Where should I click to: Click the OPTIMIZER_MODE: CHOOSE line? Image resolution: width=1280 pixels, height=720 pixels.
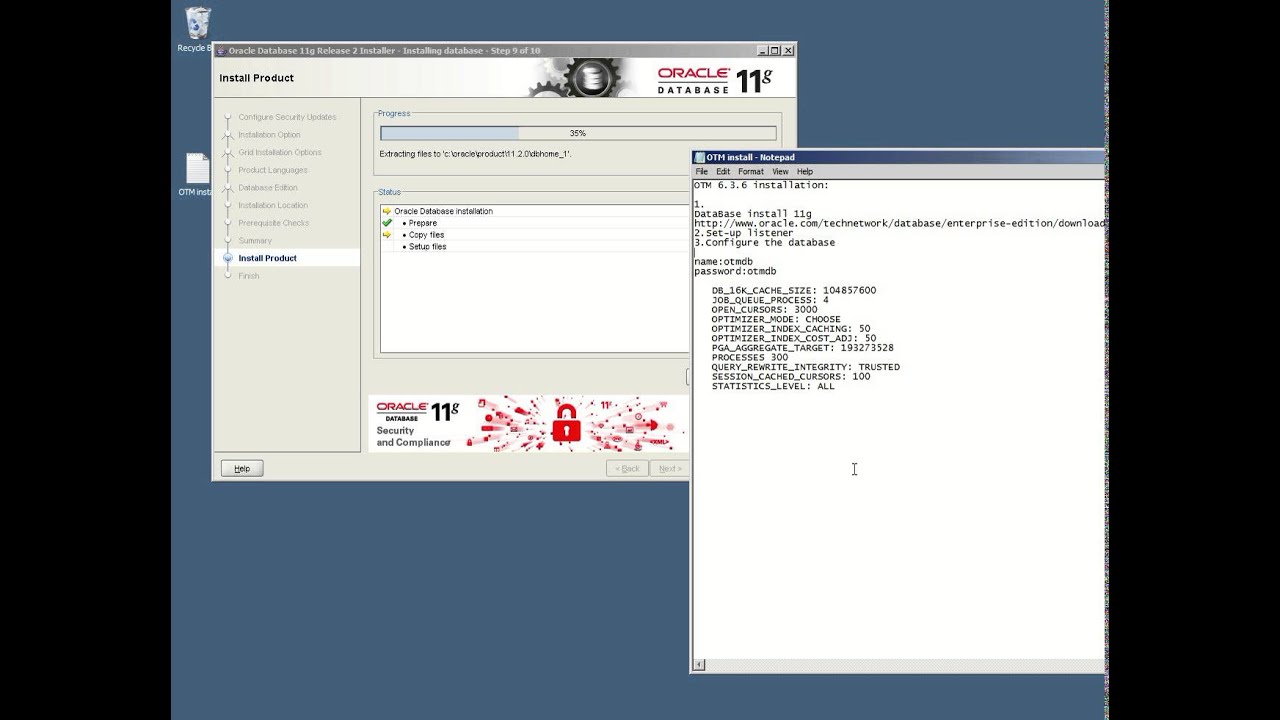point(776,319)
